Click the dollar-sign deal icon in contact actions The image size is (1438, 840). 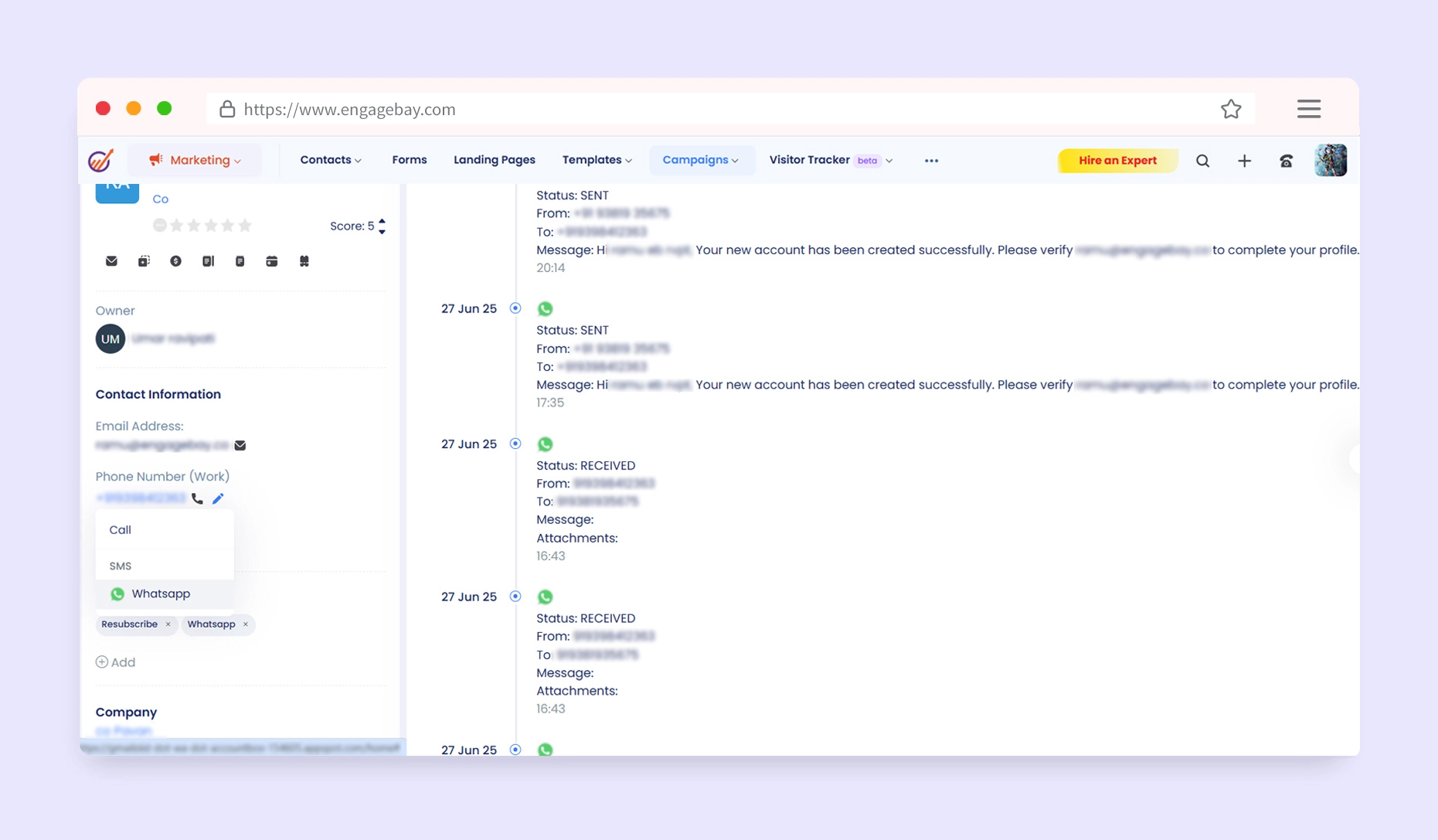tap(175, 261)
